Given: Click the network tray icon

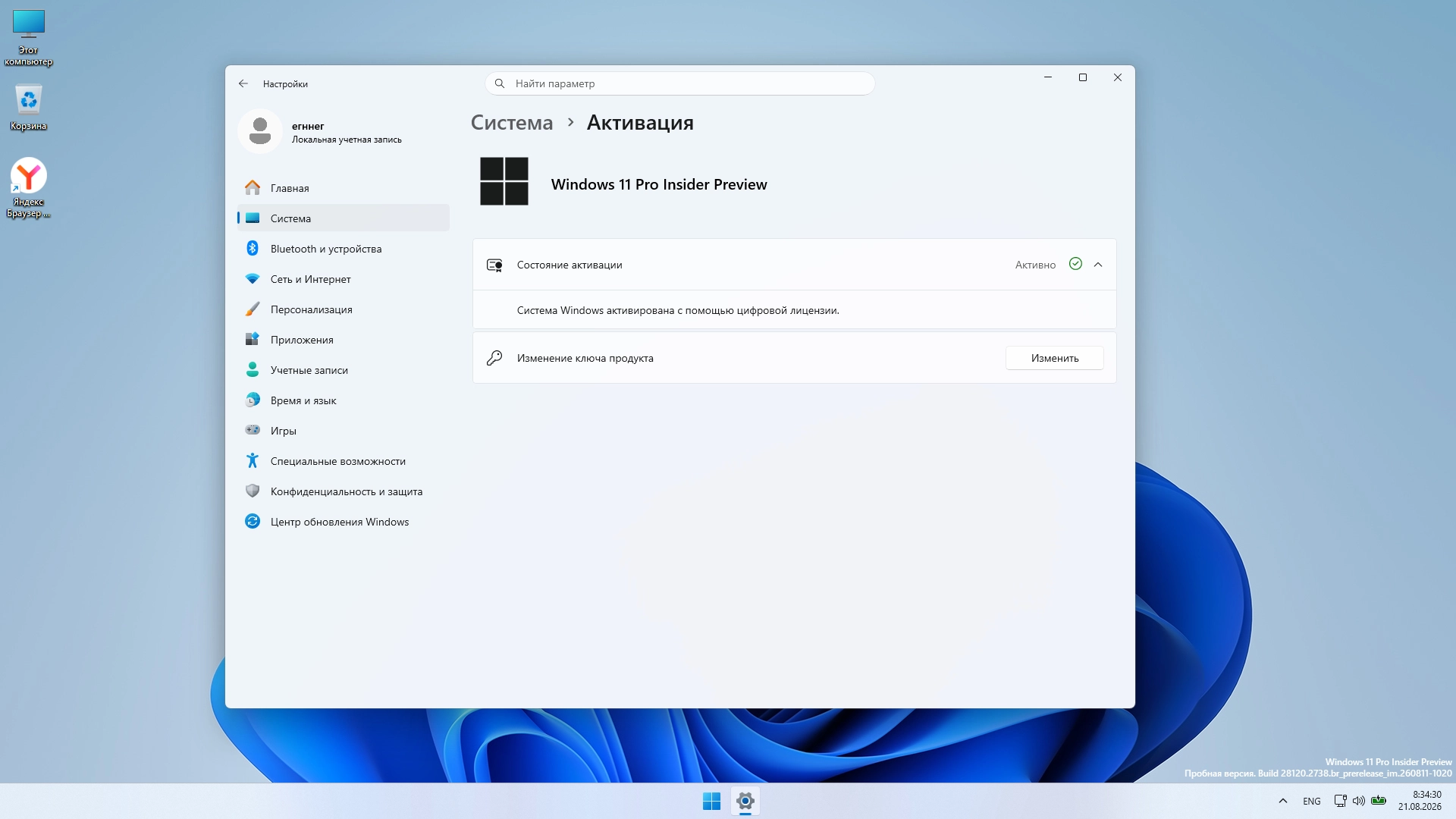Looking at the screenshot, I should [1340, 801].
